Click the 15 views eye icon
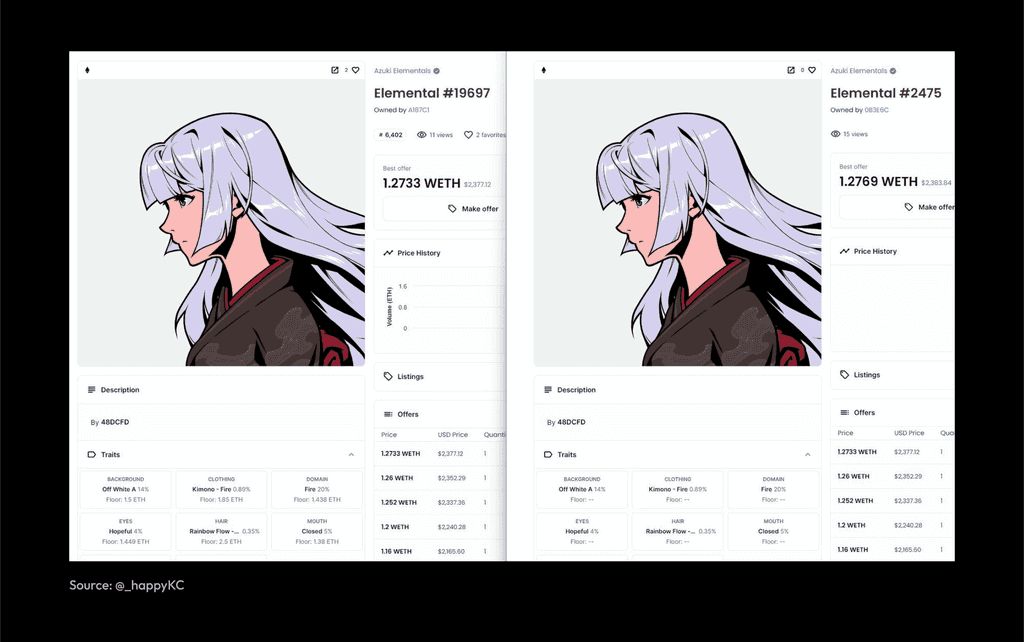Viewport: 1024px width, 642px height. [835, 134]
